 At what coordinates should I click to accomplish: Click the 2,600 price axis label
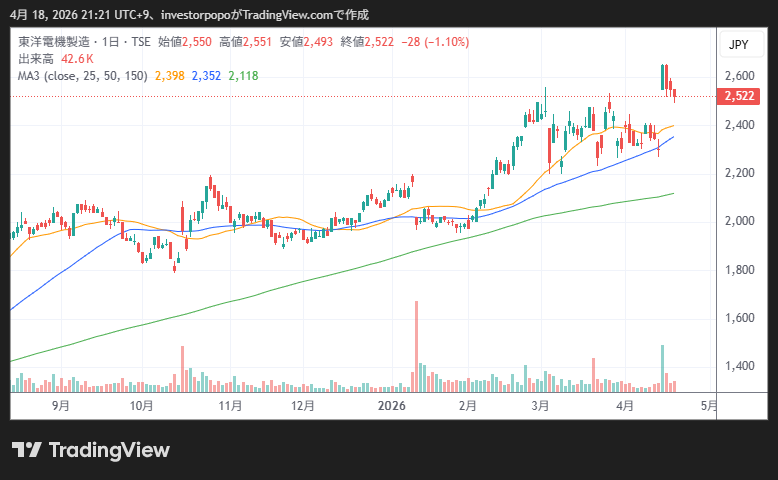pos(740,76)
